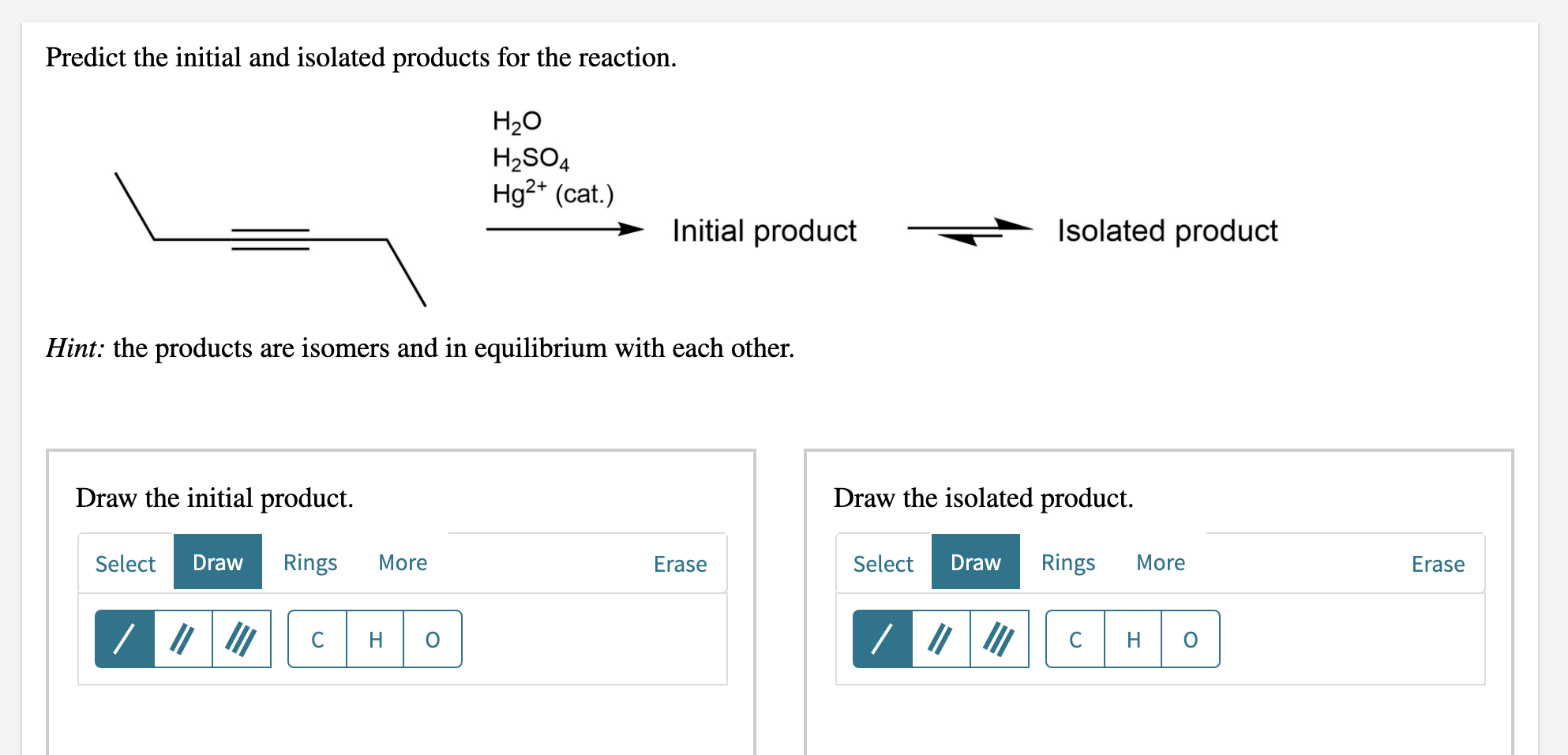1568x755 pixels.
Task: Select triple bond tool in isolated product panel
Action: 1000,639
